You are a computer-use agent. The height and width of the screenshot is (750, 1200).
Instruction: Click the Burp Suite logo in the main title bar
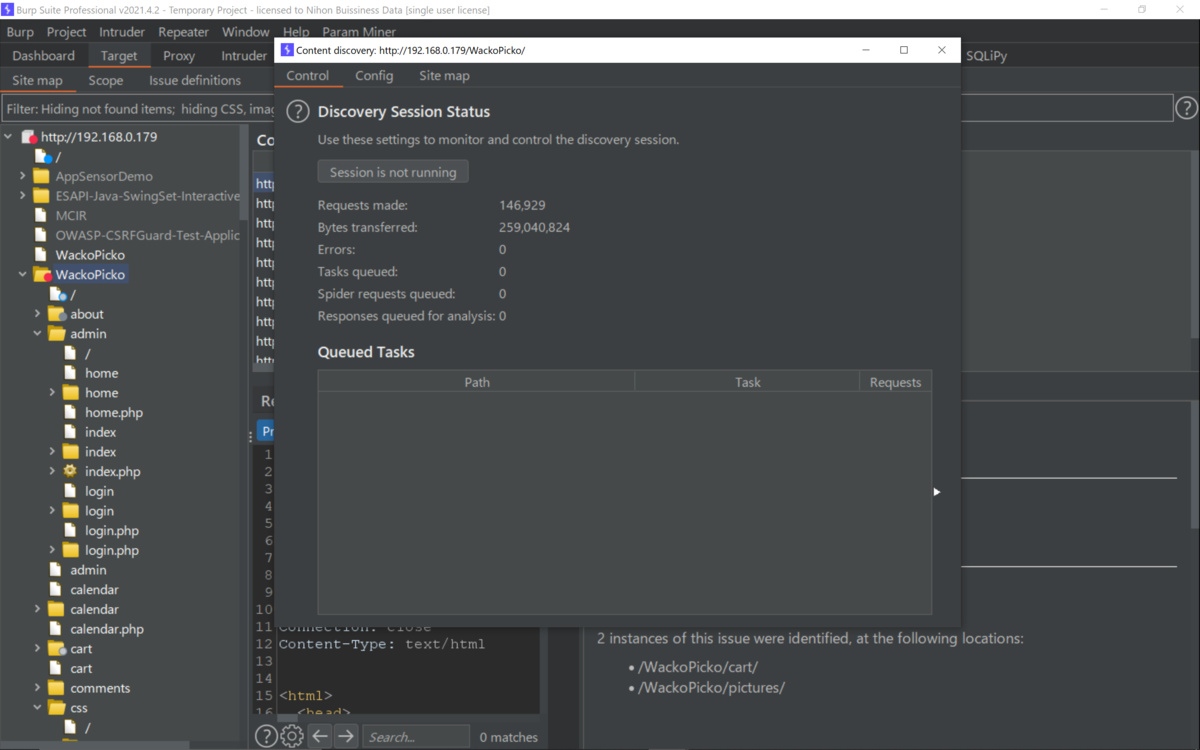8,9
